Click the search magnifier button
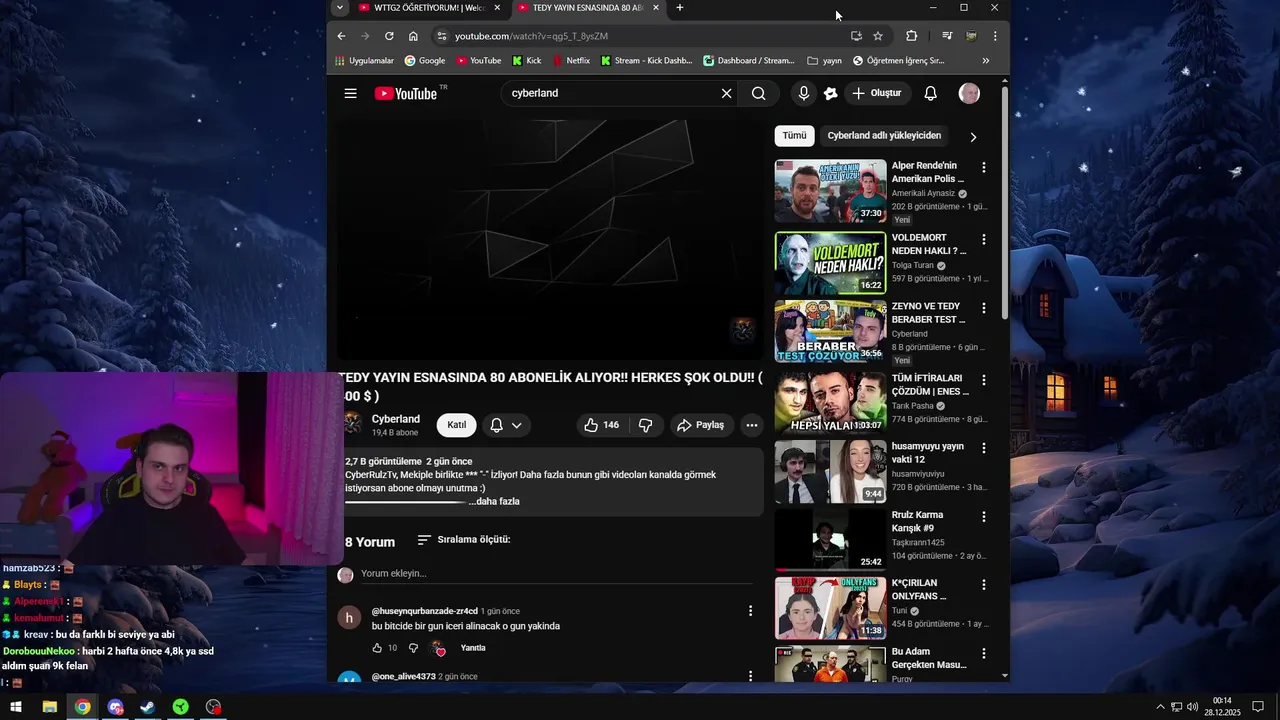This screenshot has width=1280, height=720. (758, 93)
